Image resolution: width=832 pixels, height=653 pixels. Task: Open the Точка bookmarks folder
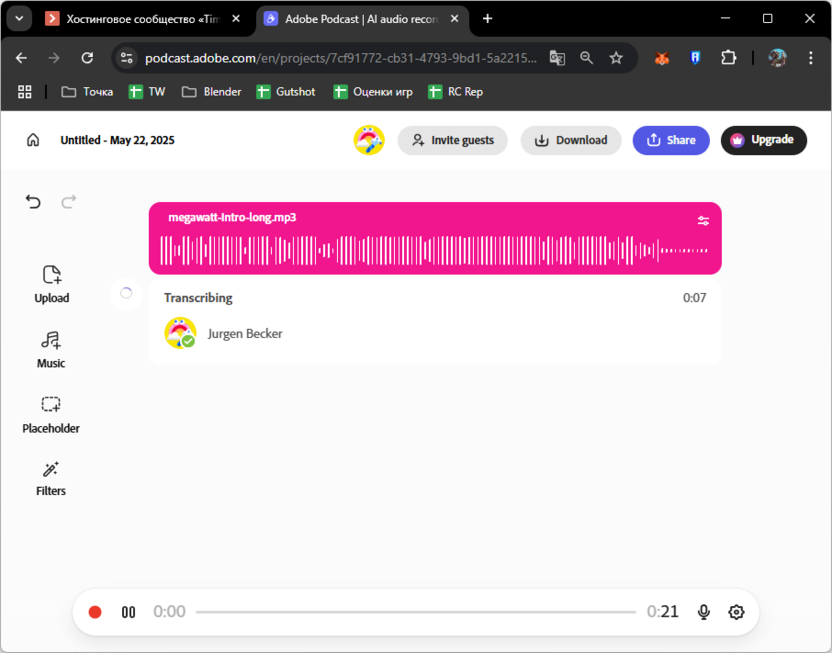tap(88, 92)
